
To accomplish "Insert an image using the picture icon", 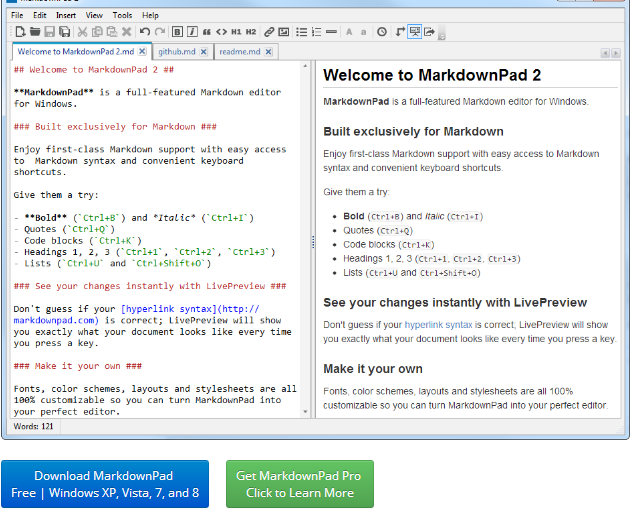I will (284, 32).
